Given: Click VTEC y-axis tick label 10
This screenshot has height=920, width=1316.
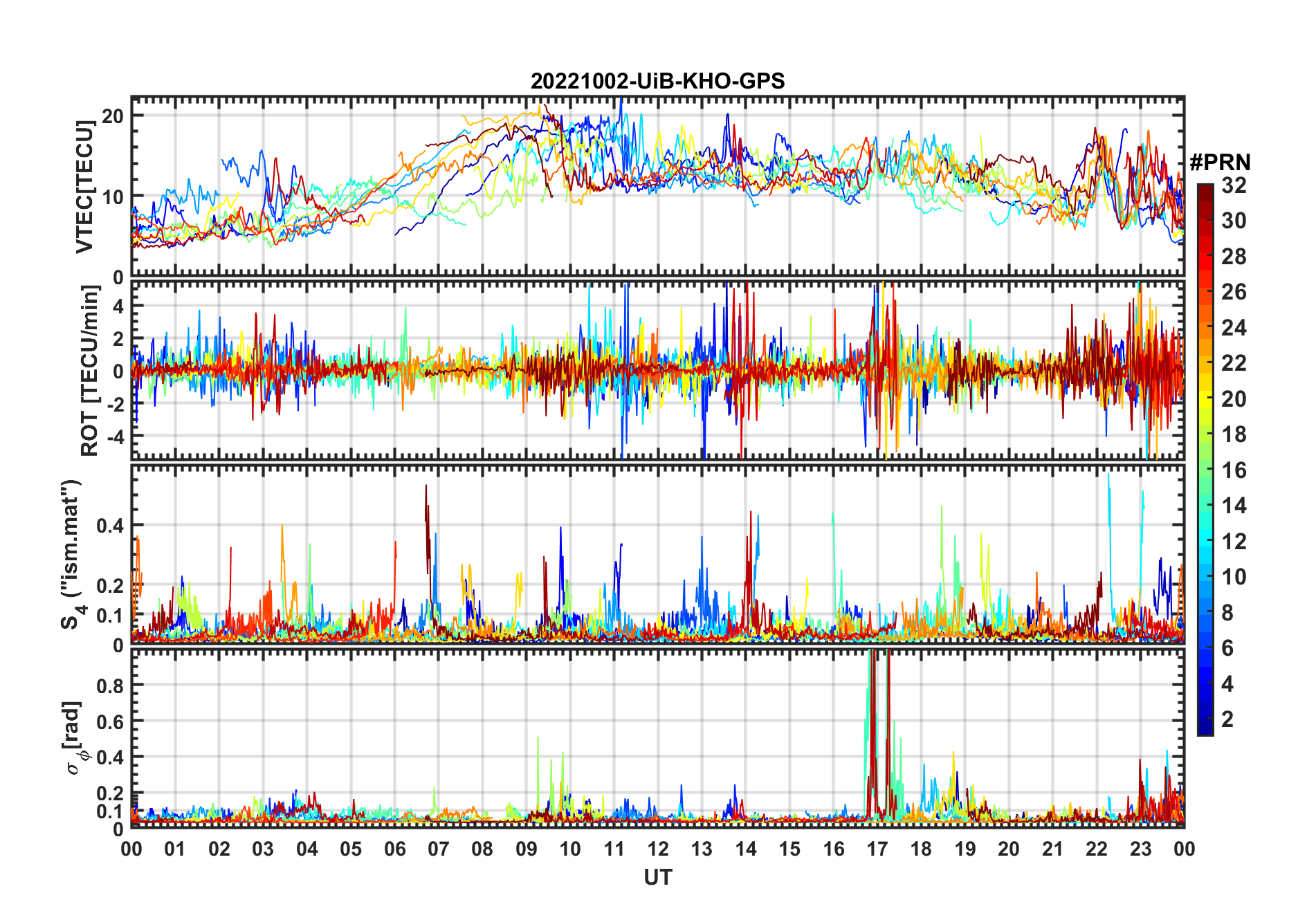Looking at the screenshot, I should click(x=113, y=196).
